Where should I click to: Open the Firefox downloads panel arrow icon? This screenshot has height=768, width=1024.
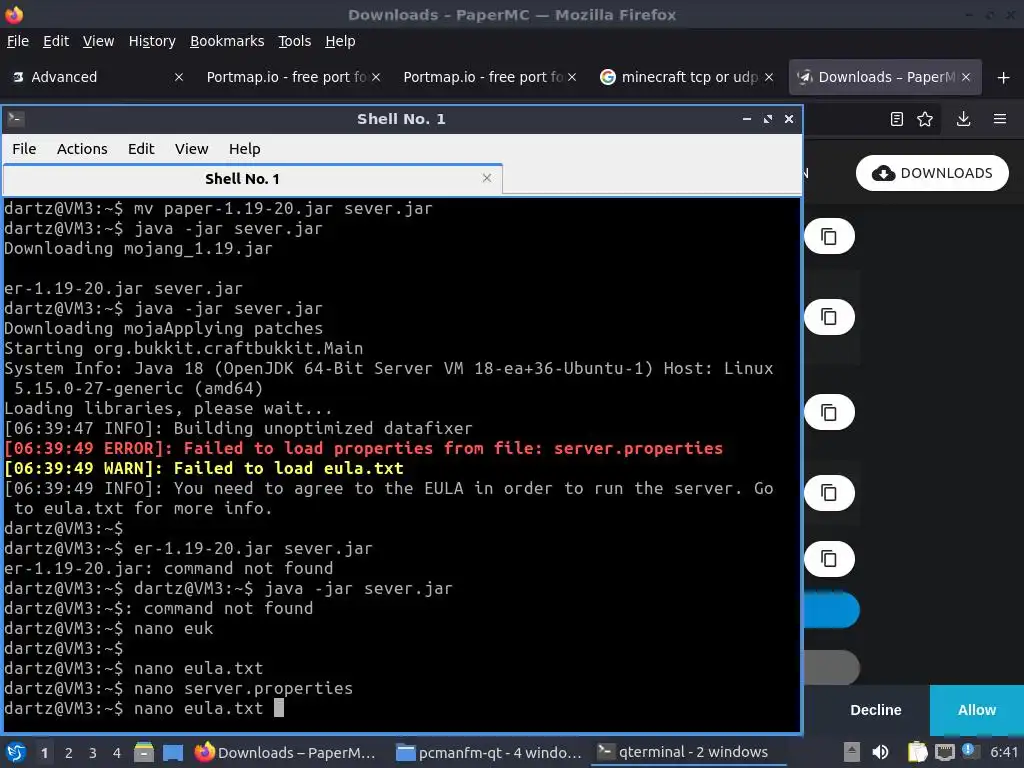963,119
